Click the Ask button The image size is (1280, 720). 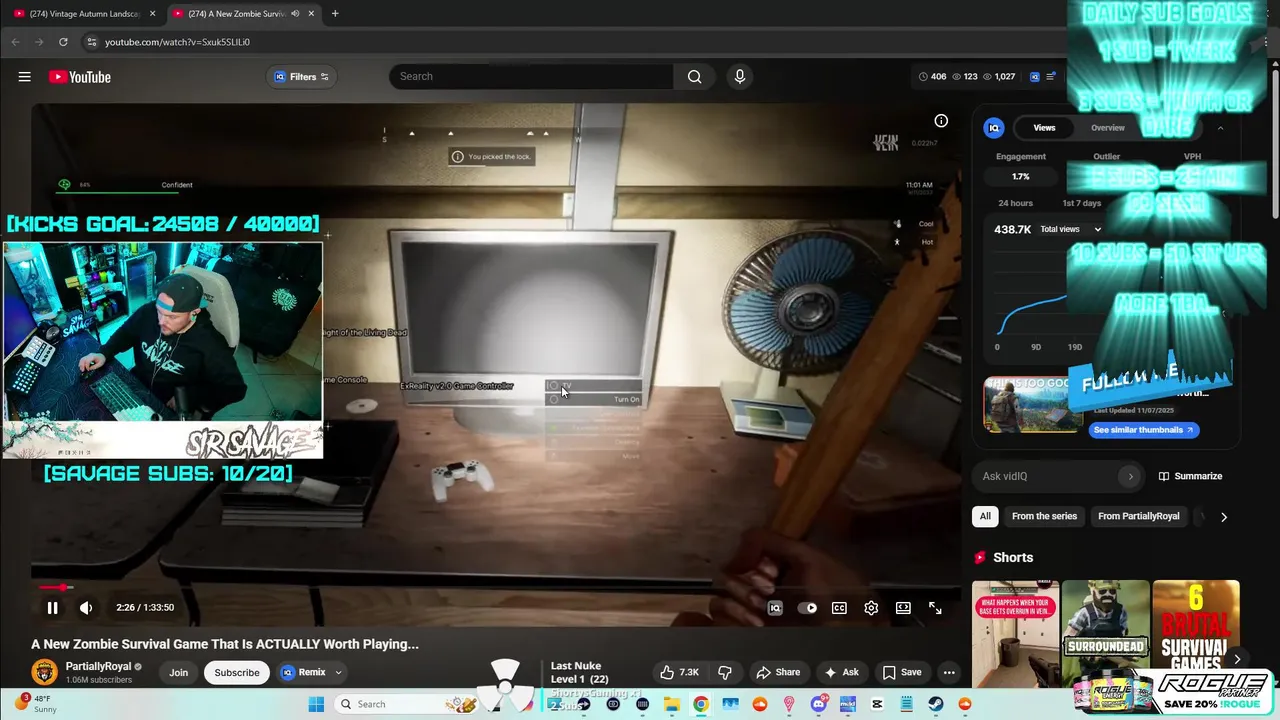point(841,672)
